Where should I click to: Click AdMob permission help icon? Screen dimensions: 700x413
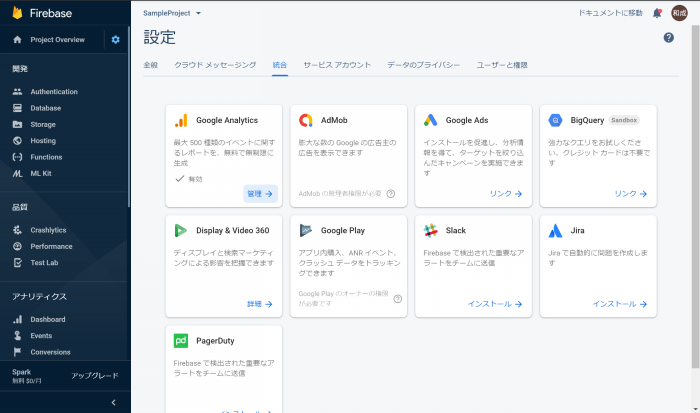(x=391, y=194)
